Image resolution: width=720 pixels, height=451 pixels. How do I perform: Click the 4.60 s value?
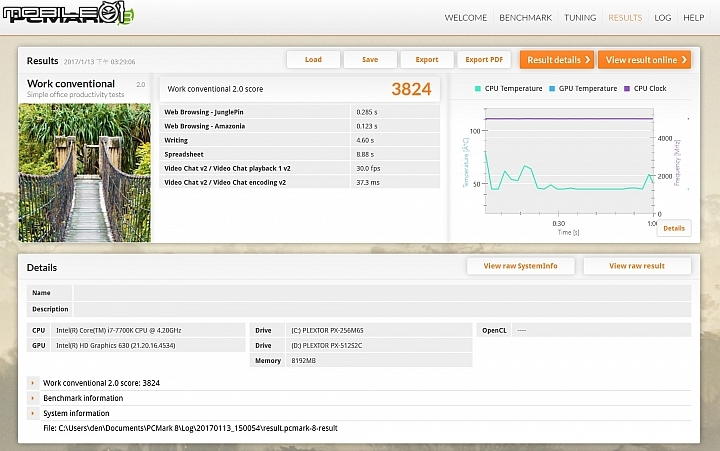[365, 140]
